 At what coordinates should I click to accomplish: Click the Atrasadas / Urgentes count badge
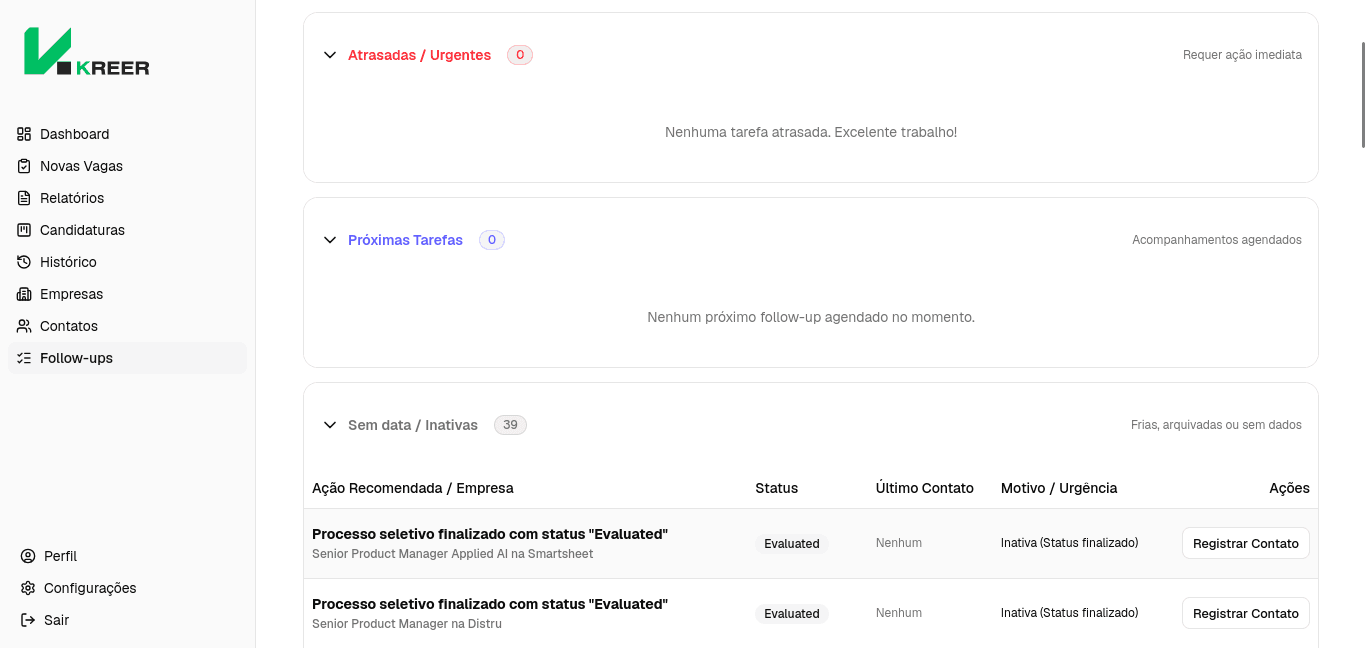click(520, 55)
